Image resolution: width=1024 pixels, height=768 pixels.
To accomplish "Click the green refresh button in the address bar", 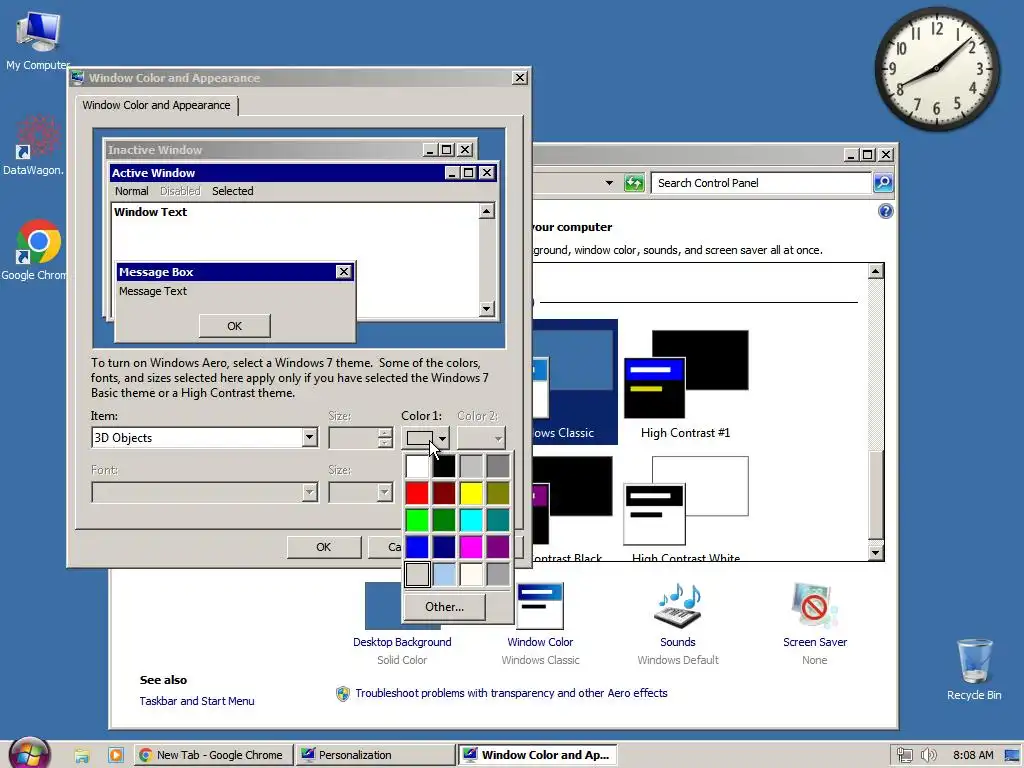I will click(633, 183).
